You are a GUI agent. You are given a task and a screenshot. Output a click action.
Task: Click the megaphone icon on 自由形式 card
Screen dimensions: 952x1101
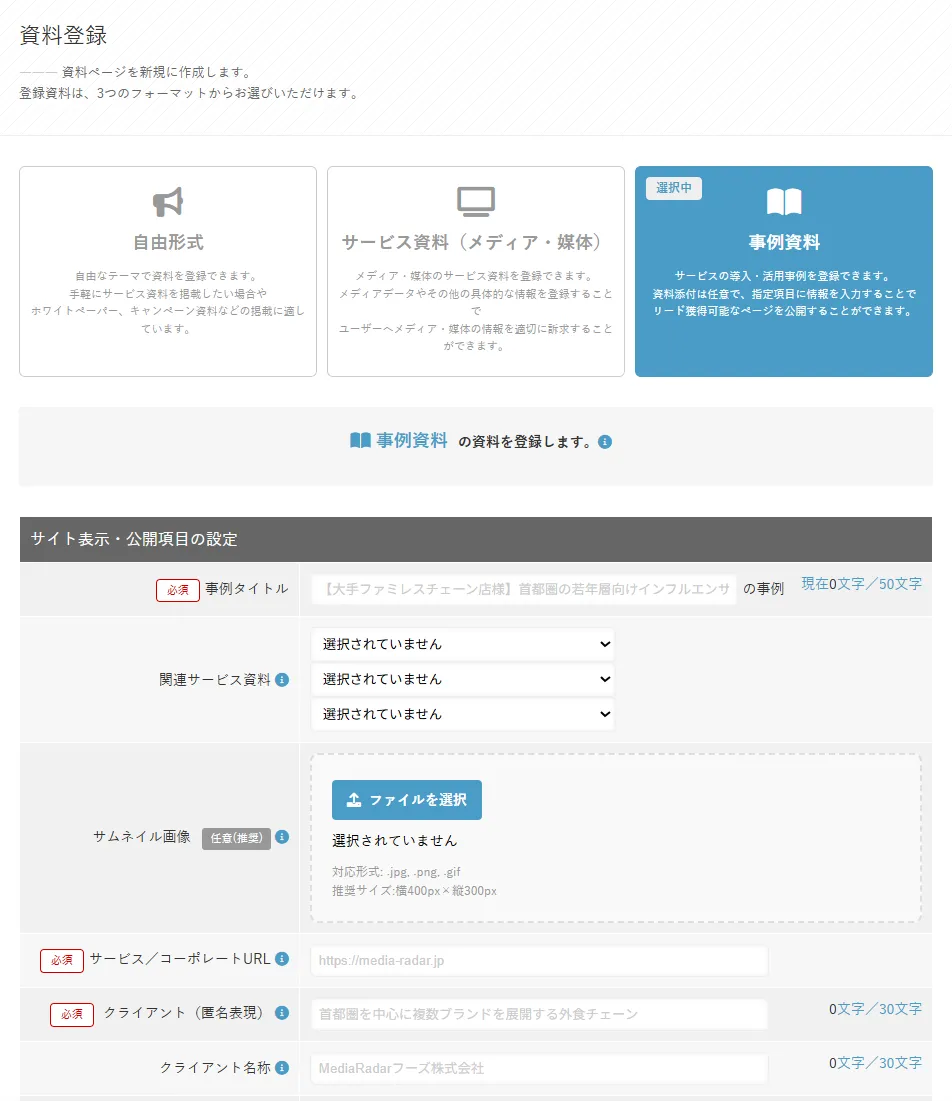point(167,201)
